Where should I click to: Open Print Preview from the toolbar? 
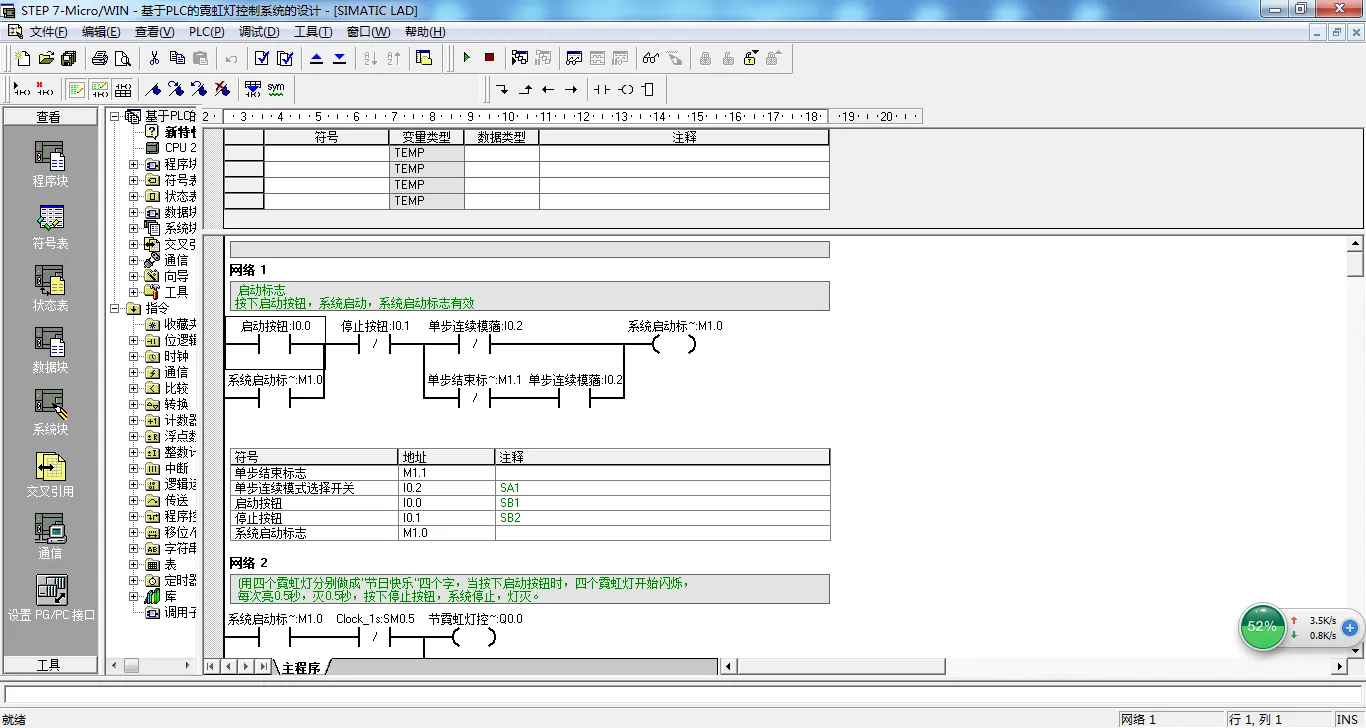123,58
